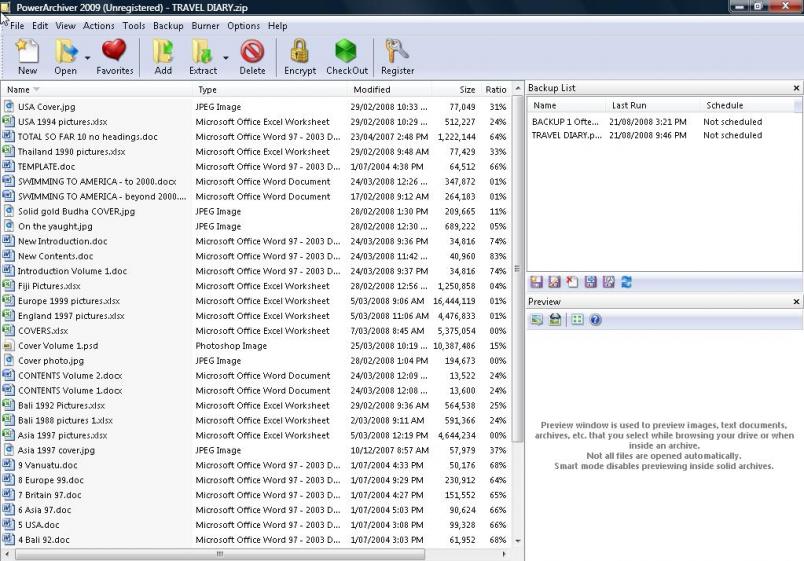
Task: Click the vertical scrollbar down arrow of the file list
Action: tap(517, 541)
